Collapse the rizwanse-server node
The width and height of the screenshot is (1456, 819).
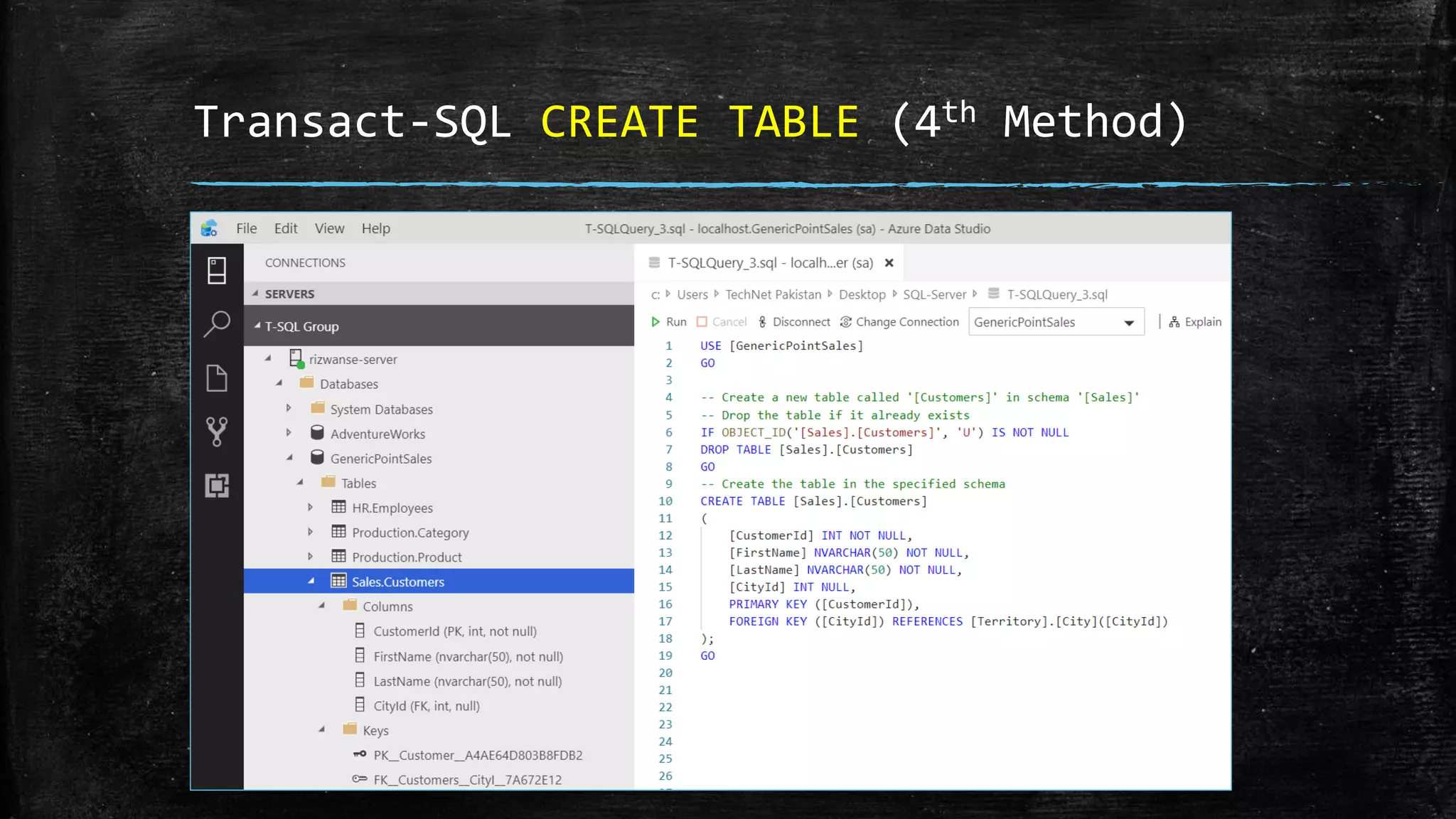pos(268,358)
